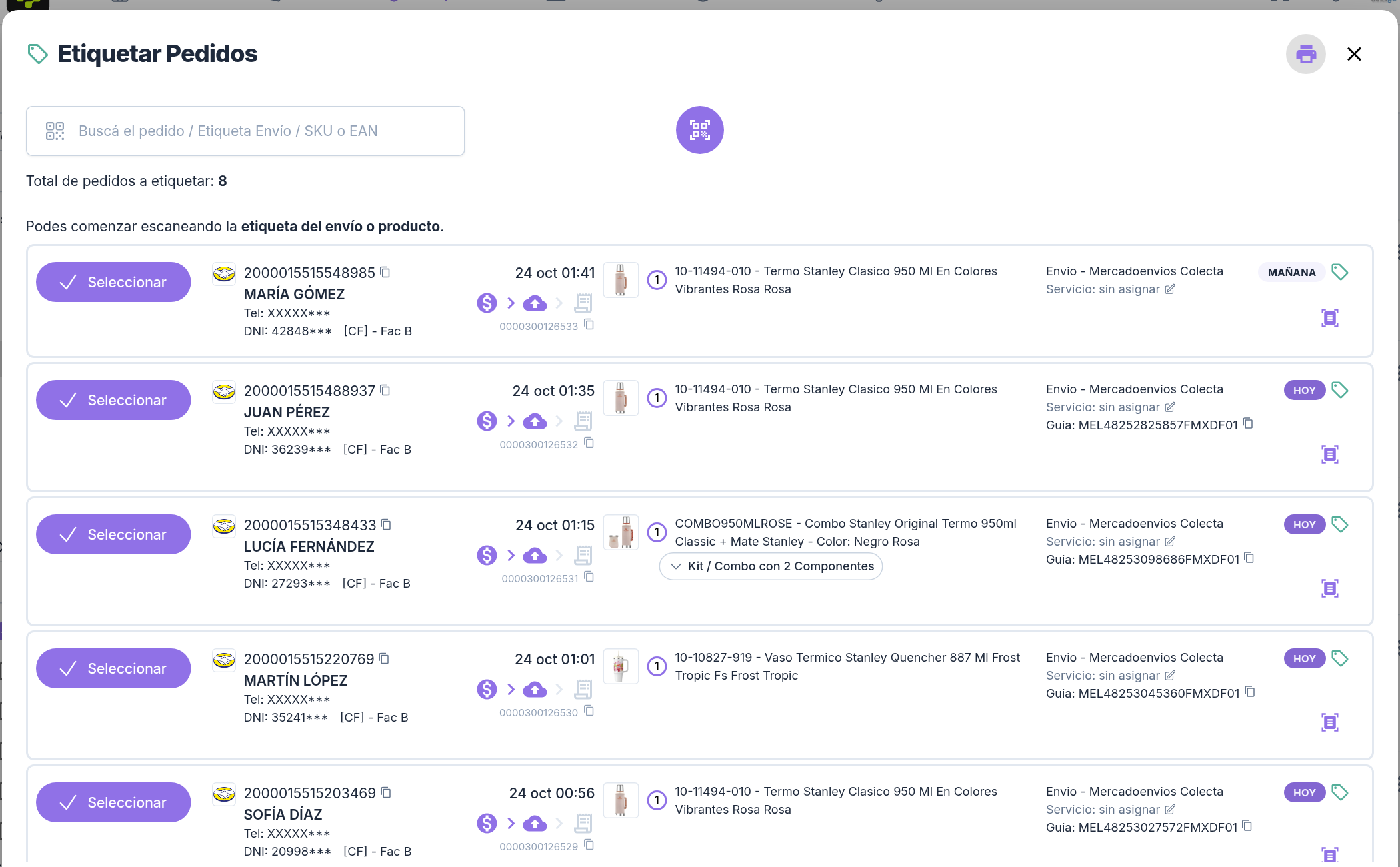
Task: Copy invoice number 0000300126533
Action: [x=589, y=325]
